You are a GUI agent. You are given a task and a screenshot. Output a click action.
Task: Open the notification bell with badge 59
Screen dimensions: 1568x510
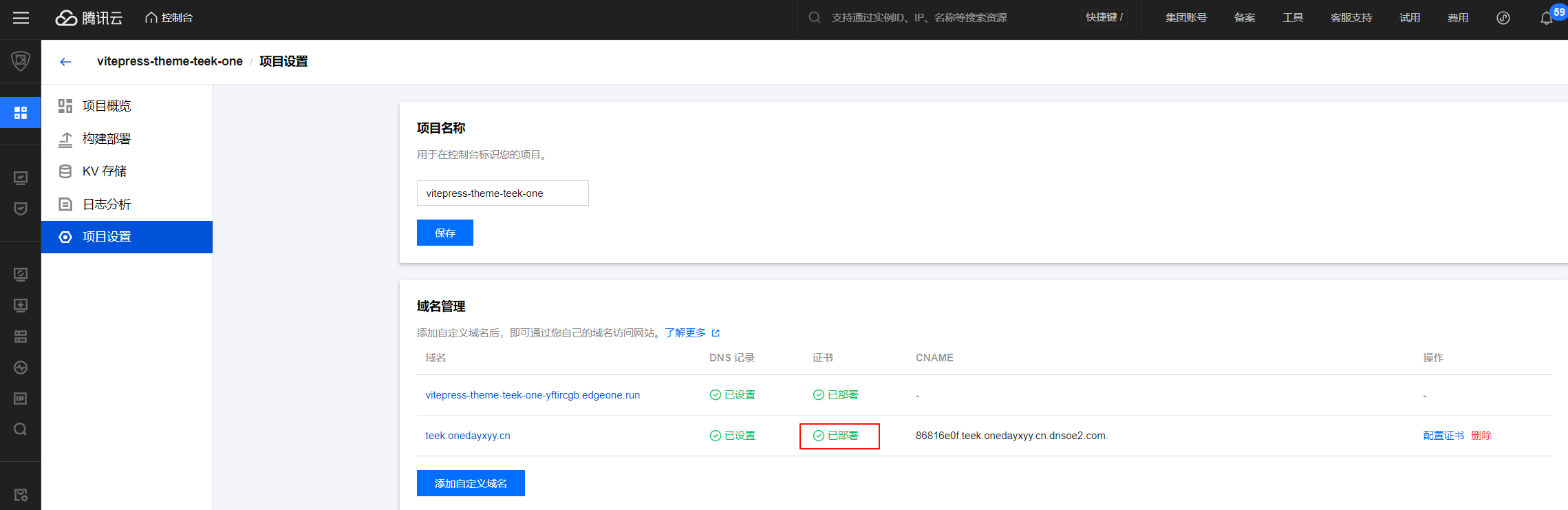1546,18
